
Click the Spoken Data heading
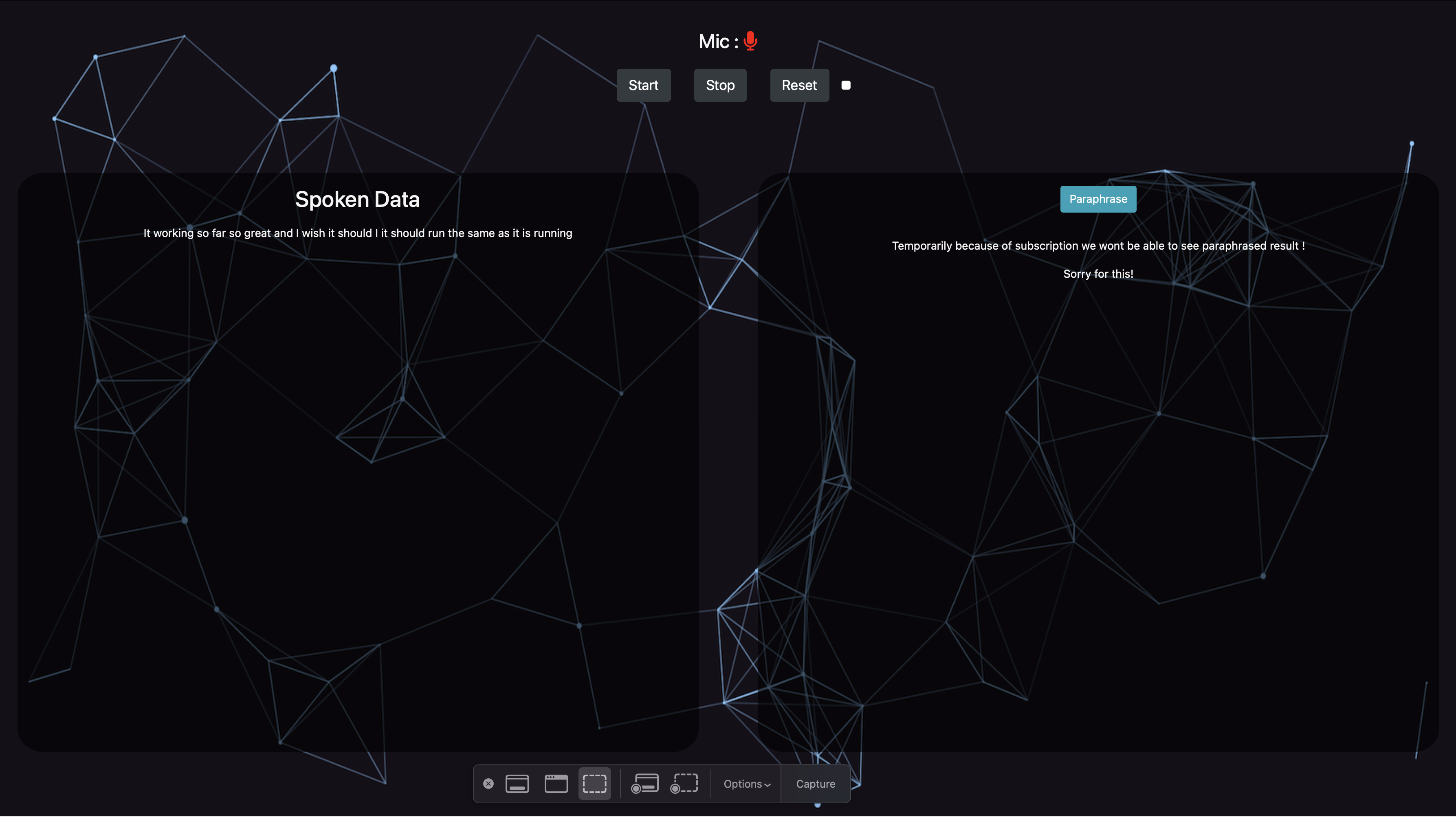[357, 200]
